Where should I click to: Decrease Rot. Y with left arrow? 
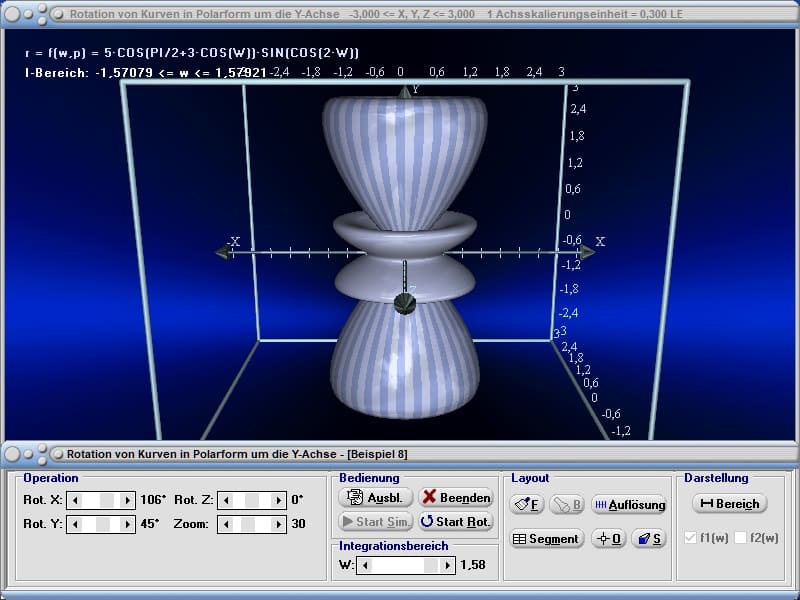pos(75,524)
